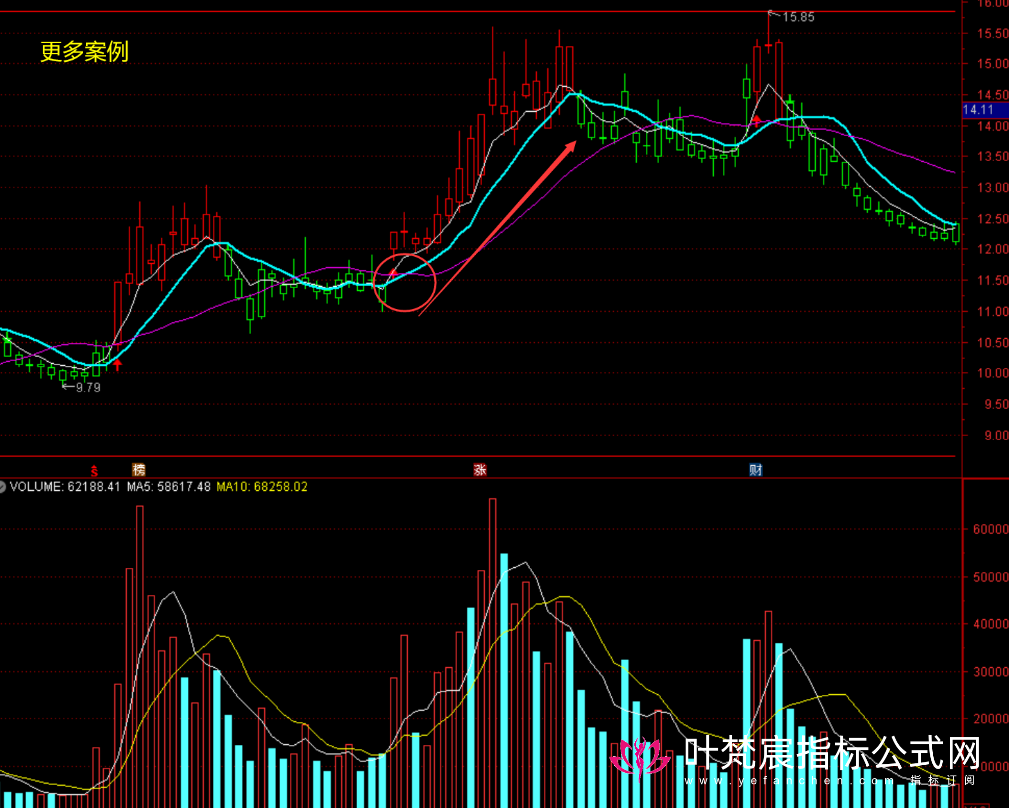Click the 9.00 price axis label
The image size is (1009, 808).
pos(995,436)
